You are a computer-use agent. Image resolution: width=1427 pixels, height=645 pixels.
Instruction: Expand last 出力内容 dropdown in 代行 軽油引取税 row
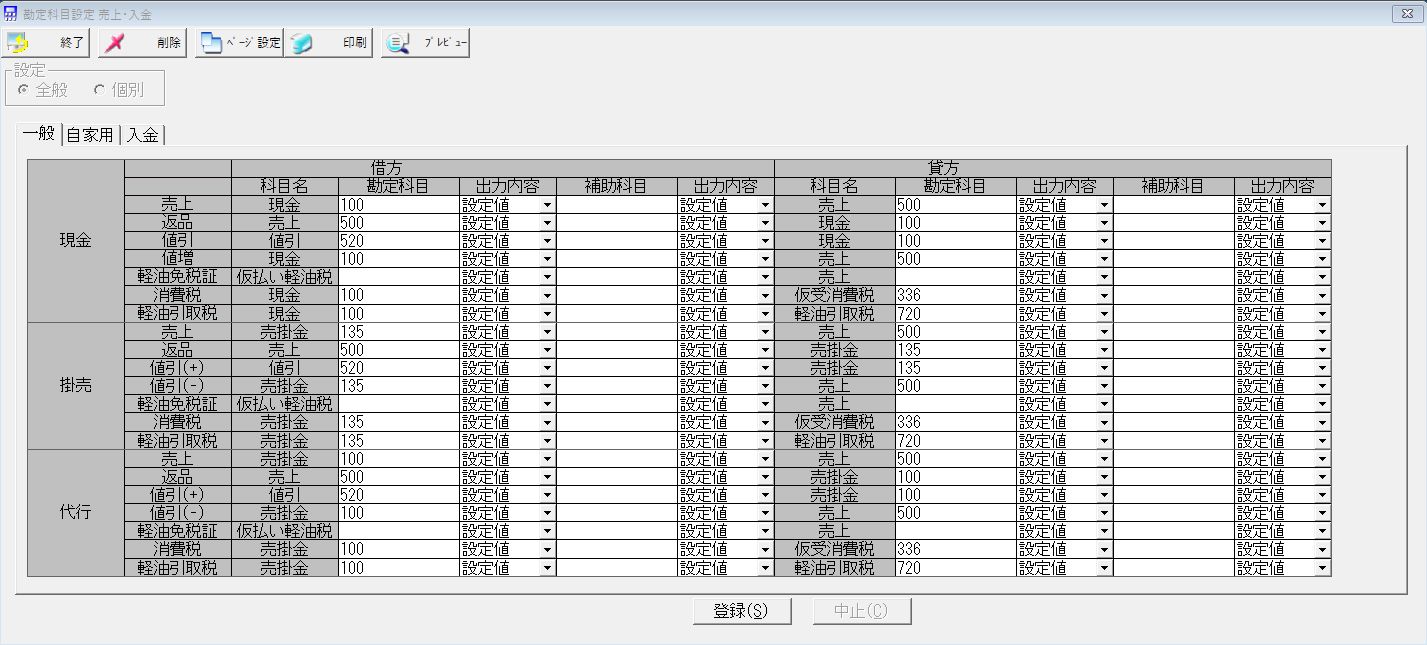click(1322, 568)
